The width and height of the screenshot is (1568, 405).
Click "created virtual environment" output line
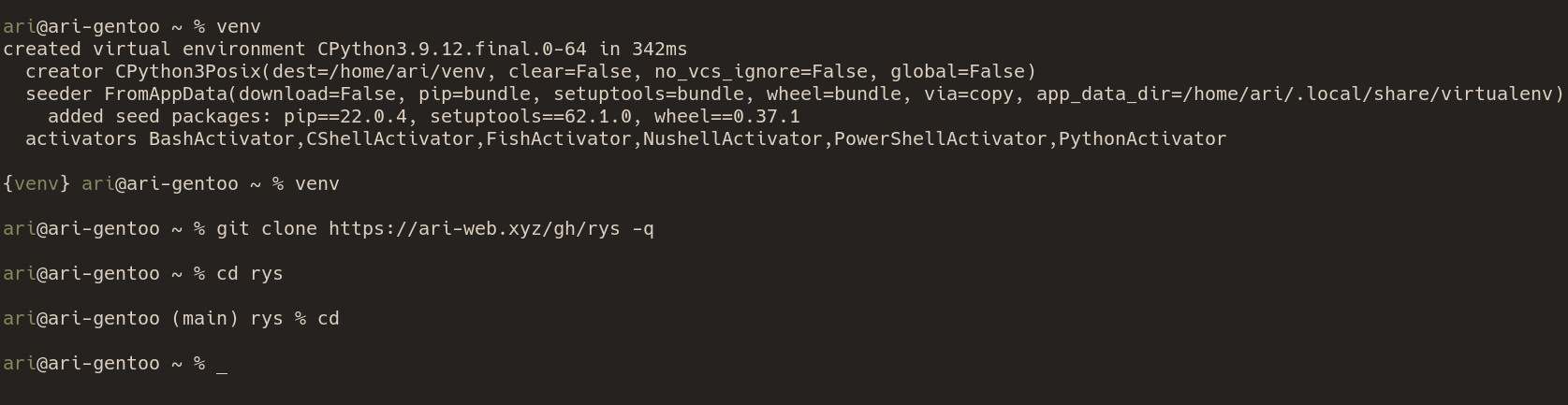pyautogui.click(x=154, y=50)
